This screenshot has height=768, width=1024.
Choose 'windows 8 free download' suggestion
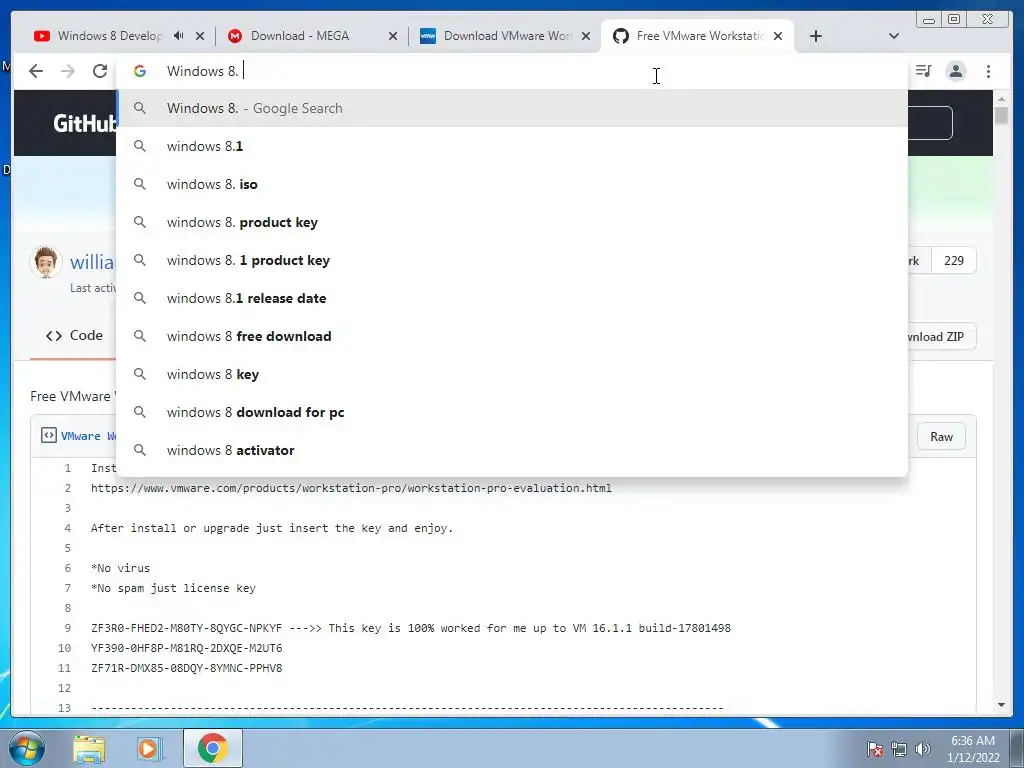512,336
